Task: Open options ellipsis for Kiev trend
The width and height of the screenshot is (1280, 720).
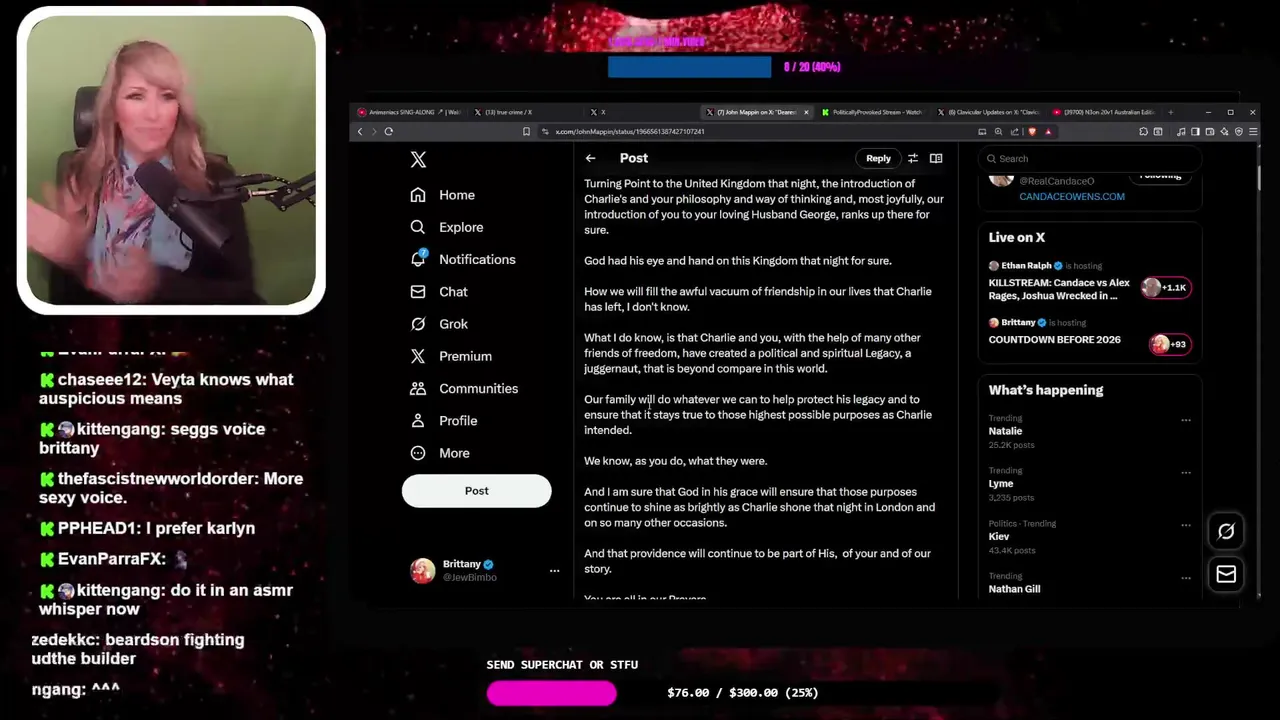Action: tap(1186, 525)
